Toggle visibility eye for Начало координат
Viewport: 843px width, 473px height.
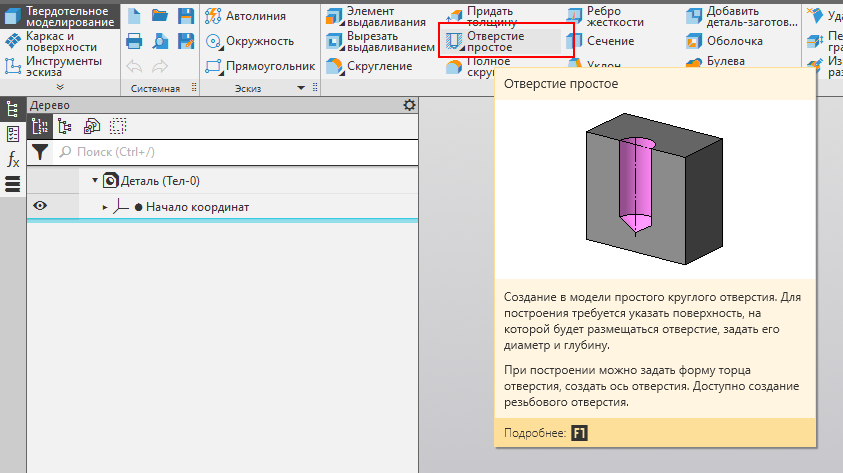tap(41, 206)
